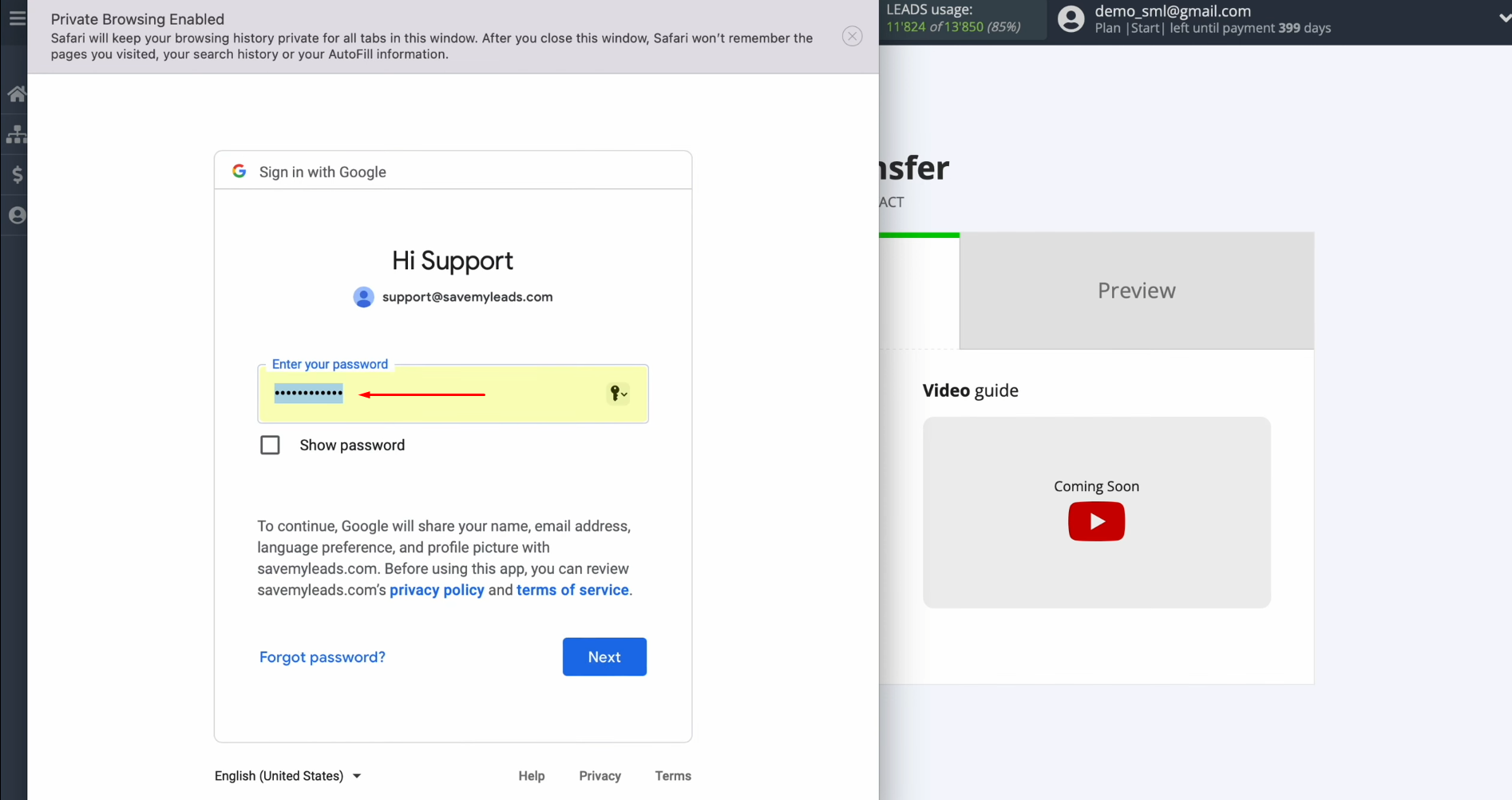
Task: Play the Coming Soon video guide
Action: pos(1096,521)
